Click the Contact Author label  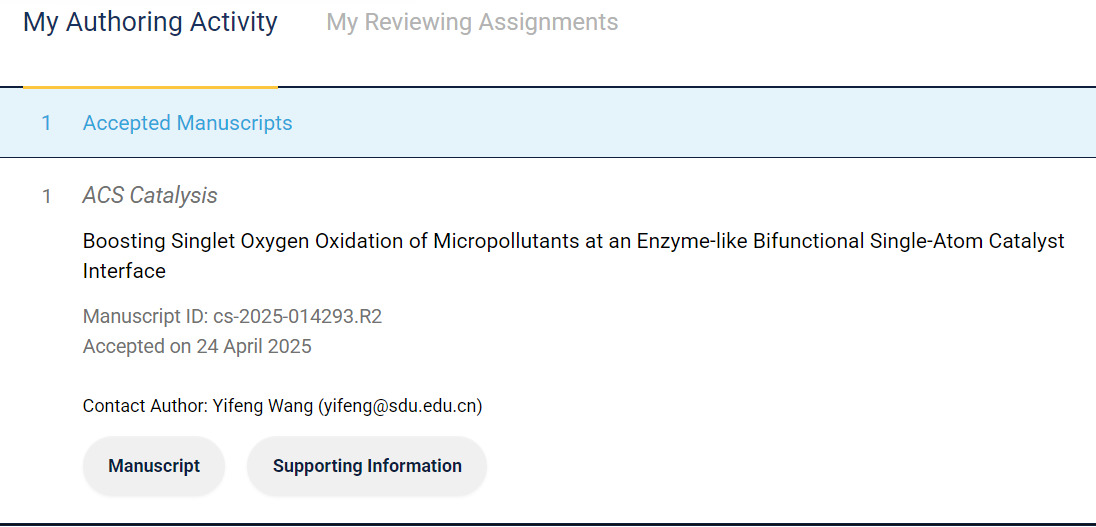(144, 406)
